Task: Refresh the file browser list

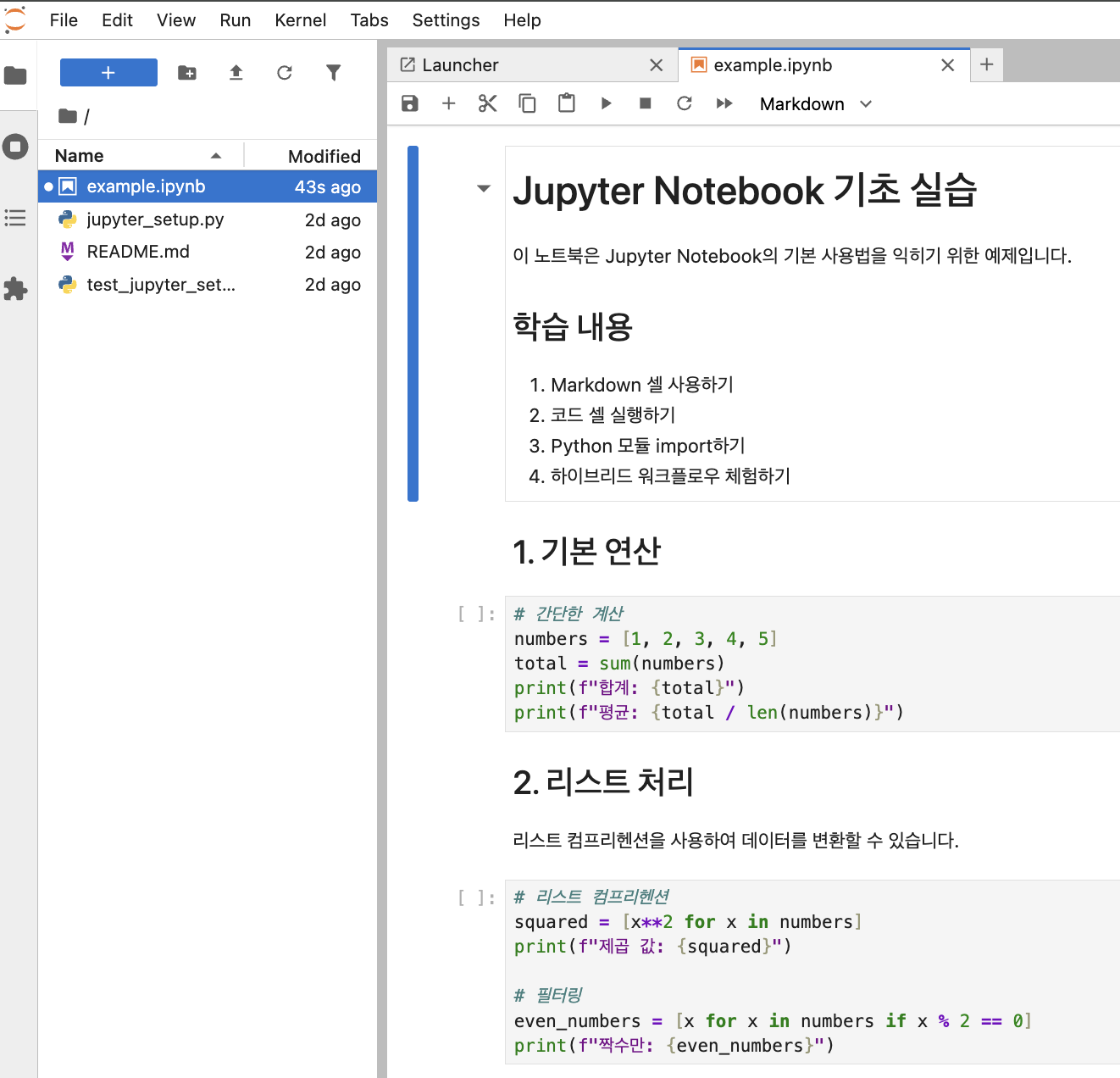Action: (285, 73)
